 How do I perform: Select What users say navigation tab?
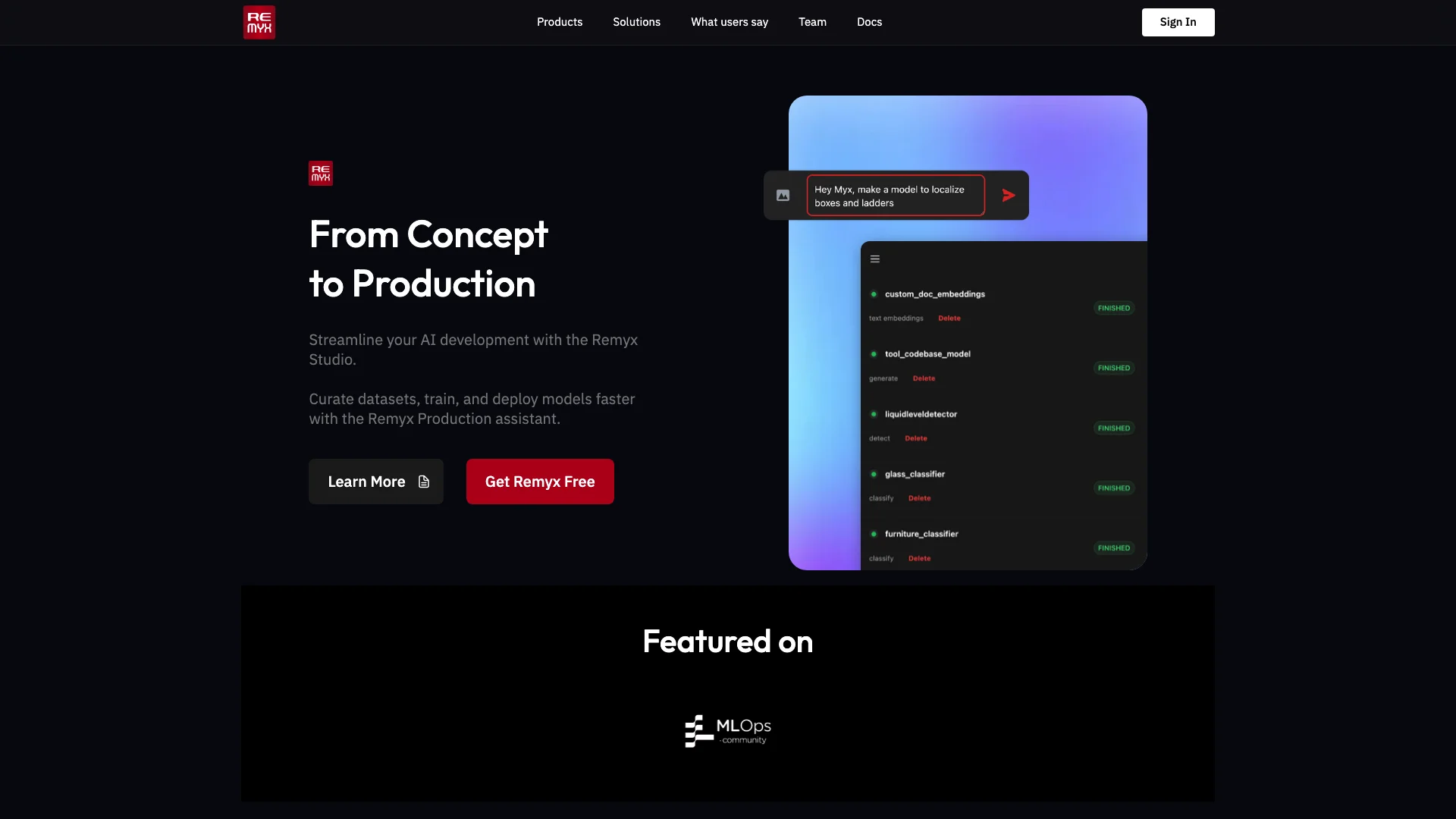729,22
